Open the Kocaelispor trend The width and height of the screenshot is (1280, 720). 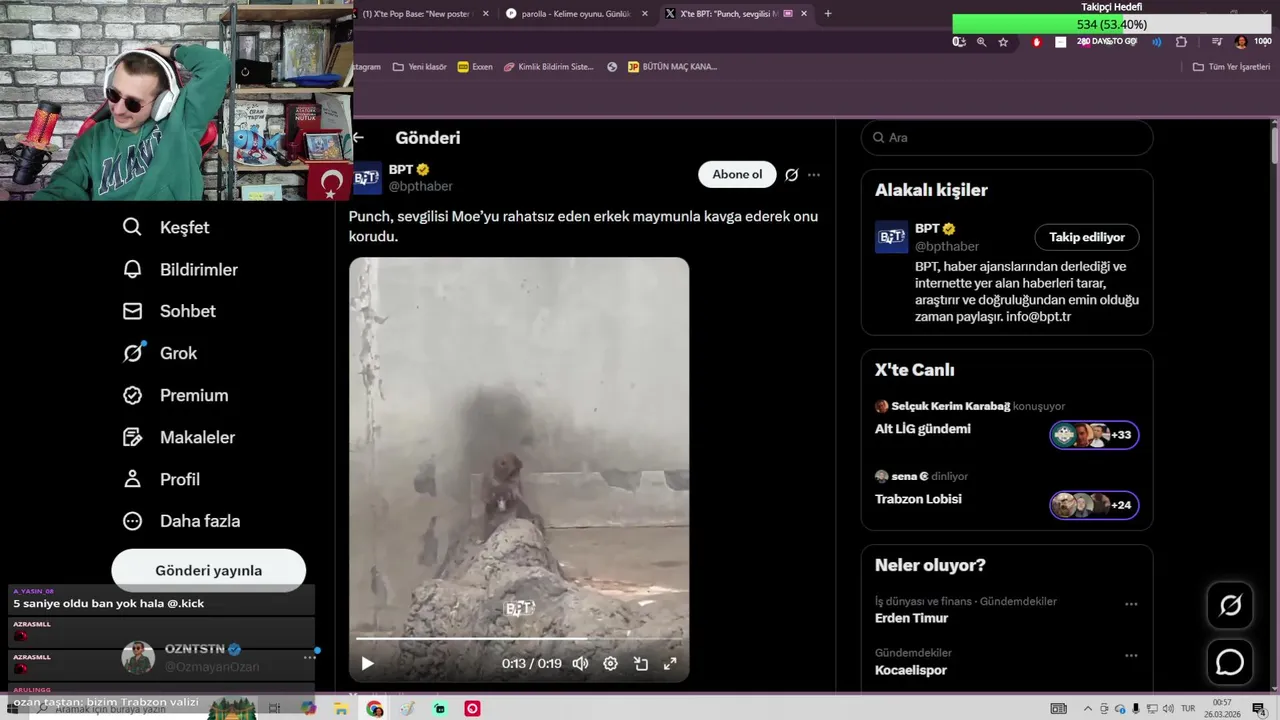[910, 670]
